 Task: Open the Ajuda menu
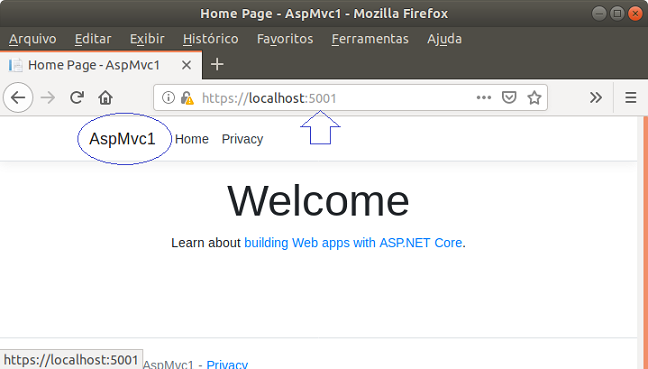point(444,39)
